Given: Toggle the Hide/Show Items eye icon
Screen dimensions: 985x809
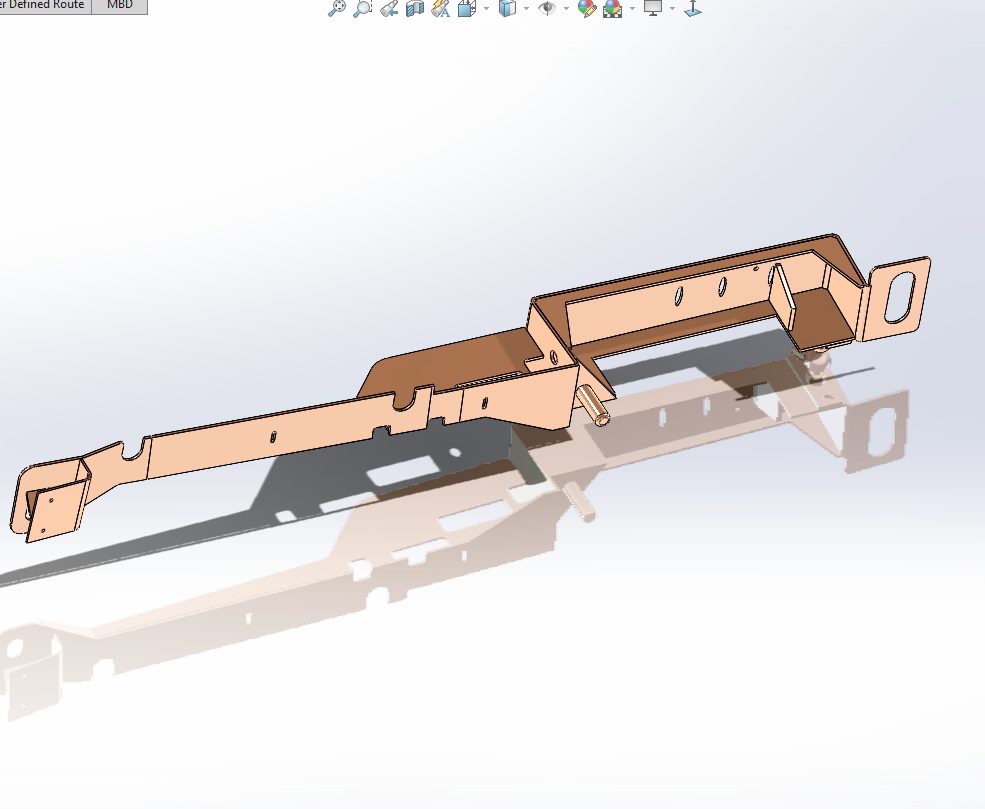Looking at the screenshot, I should 547,8.
